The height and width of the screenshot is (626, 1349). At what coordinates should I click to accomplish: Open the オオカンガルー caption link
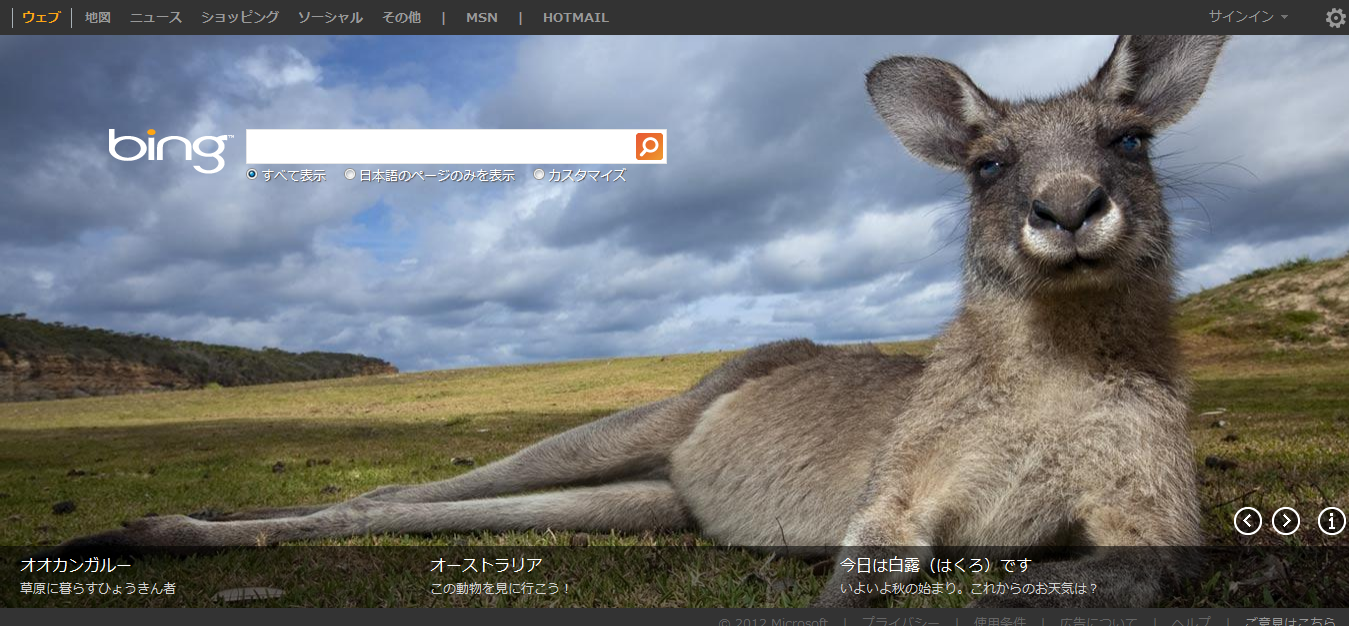coord(76,565)
